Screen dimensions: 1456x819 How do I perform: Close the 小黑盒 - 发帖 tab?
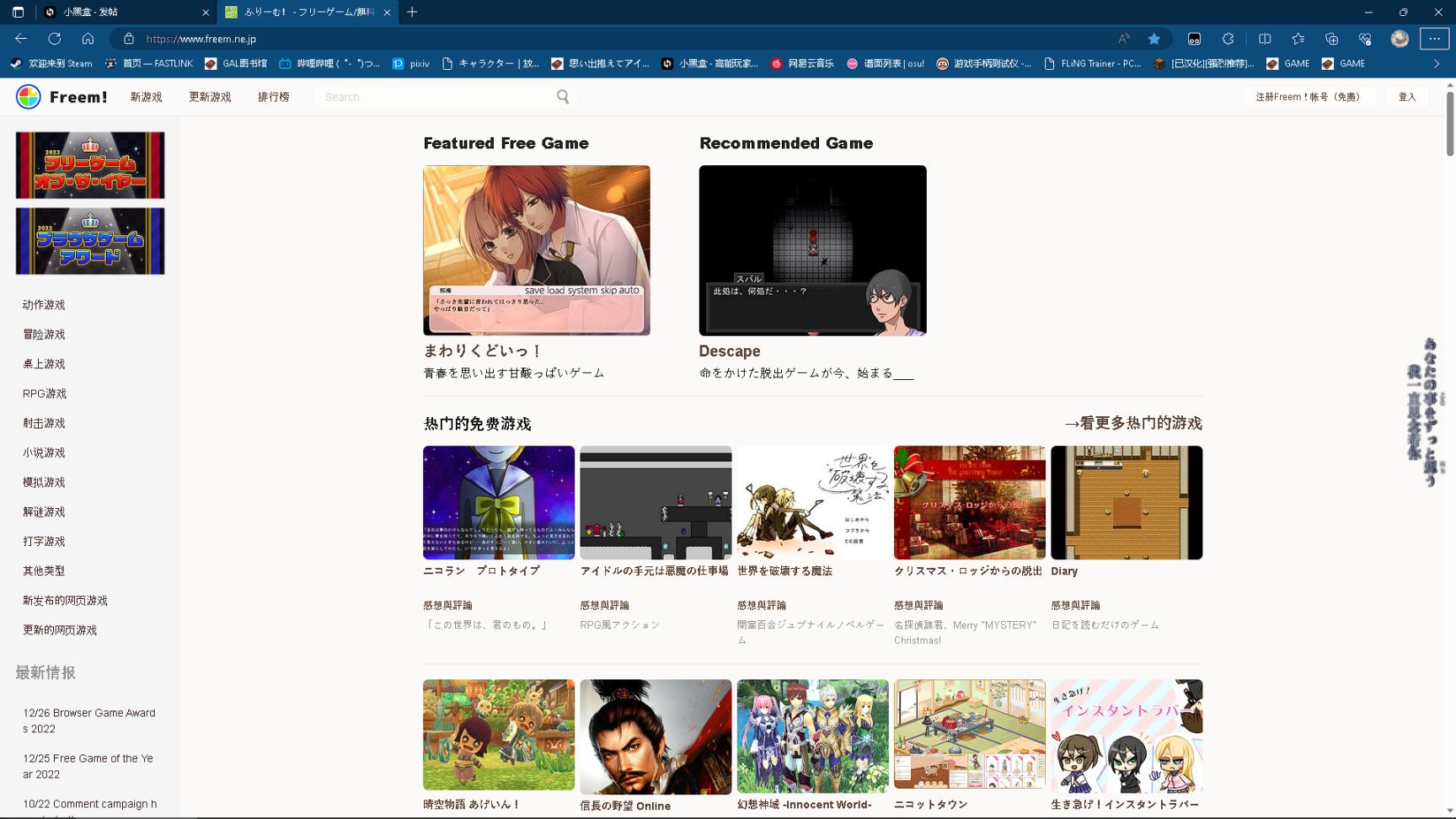(206, 13)
